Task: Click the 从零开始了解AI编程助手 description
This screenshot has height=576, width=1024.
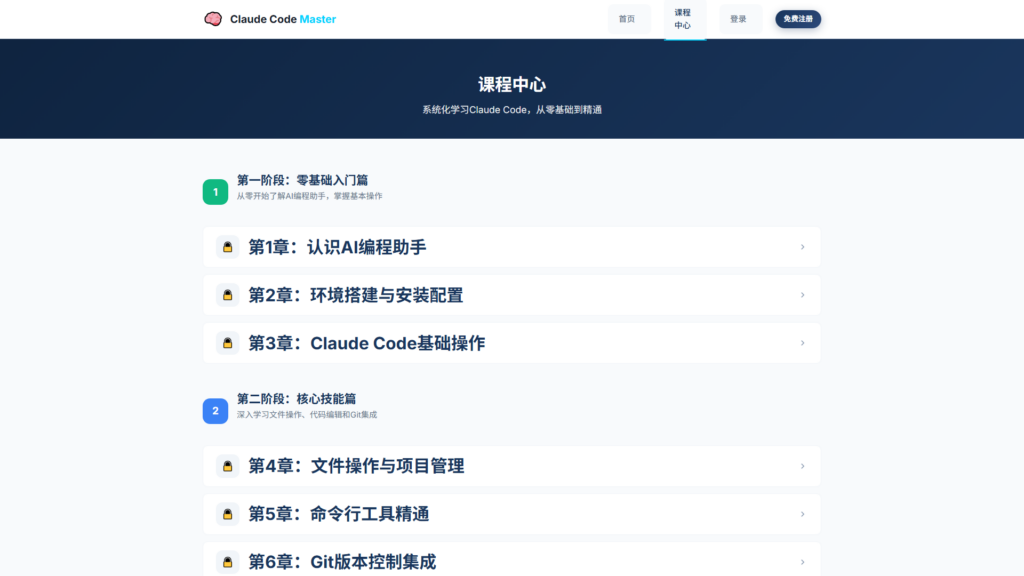Action: coord(310,196)
